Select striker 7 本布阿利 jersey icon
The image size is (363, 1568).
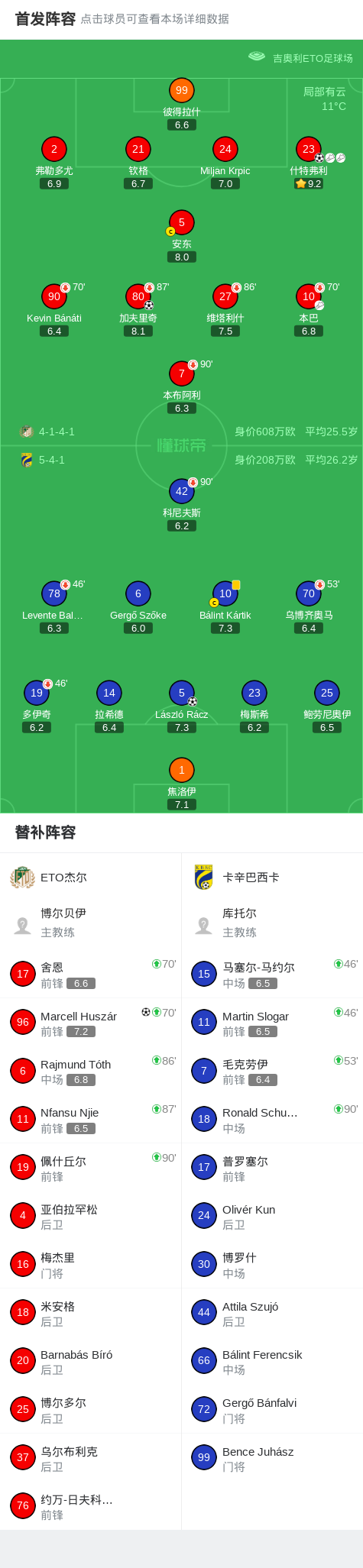pyautogui.click(x=181, y=373)
